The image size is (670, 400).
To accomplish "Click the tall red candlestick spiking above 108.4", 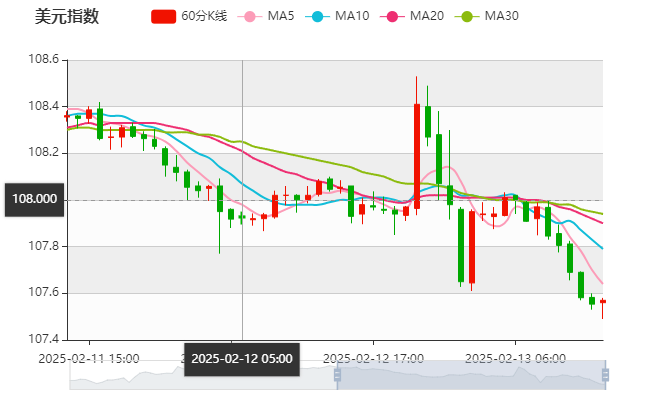I will [x=417, y=156].
